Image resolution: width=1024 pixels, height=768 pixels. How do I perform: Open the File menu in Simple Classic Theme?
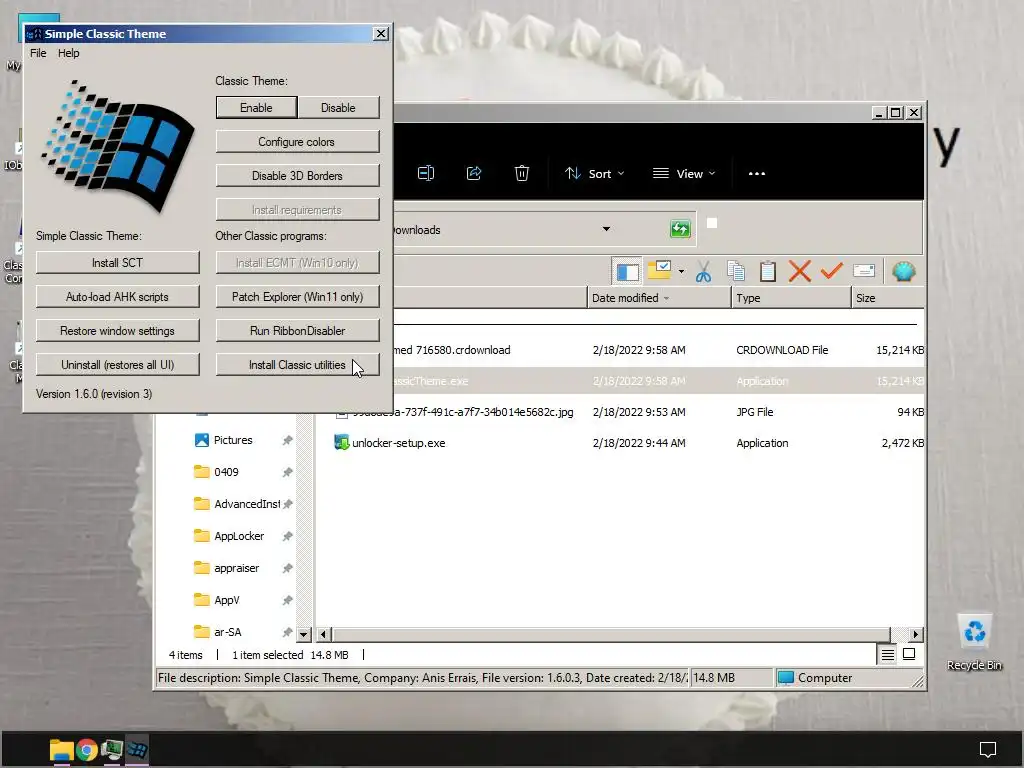click(38, 53)
